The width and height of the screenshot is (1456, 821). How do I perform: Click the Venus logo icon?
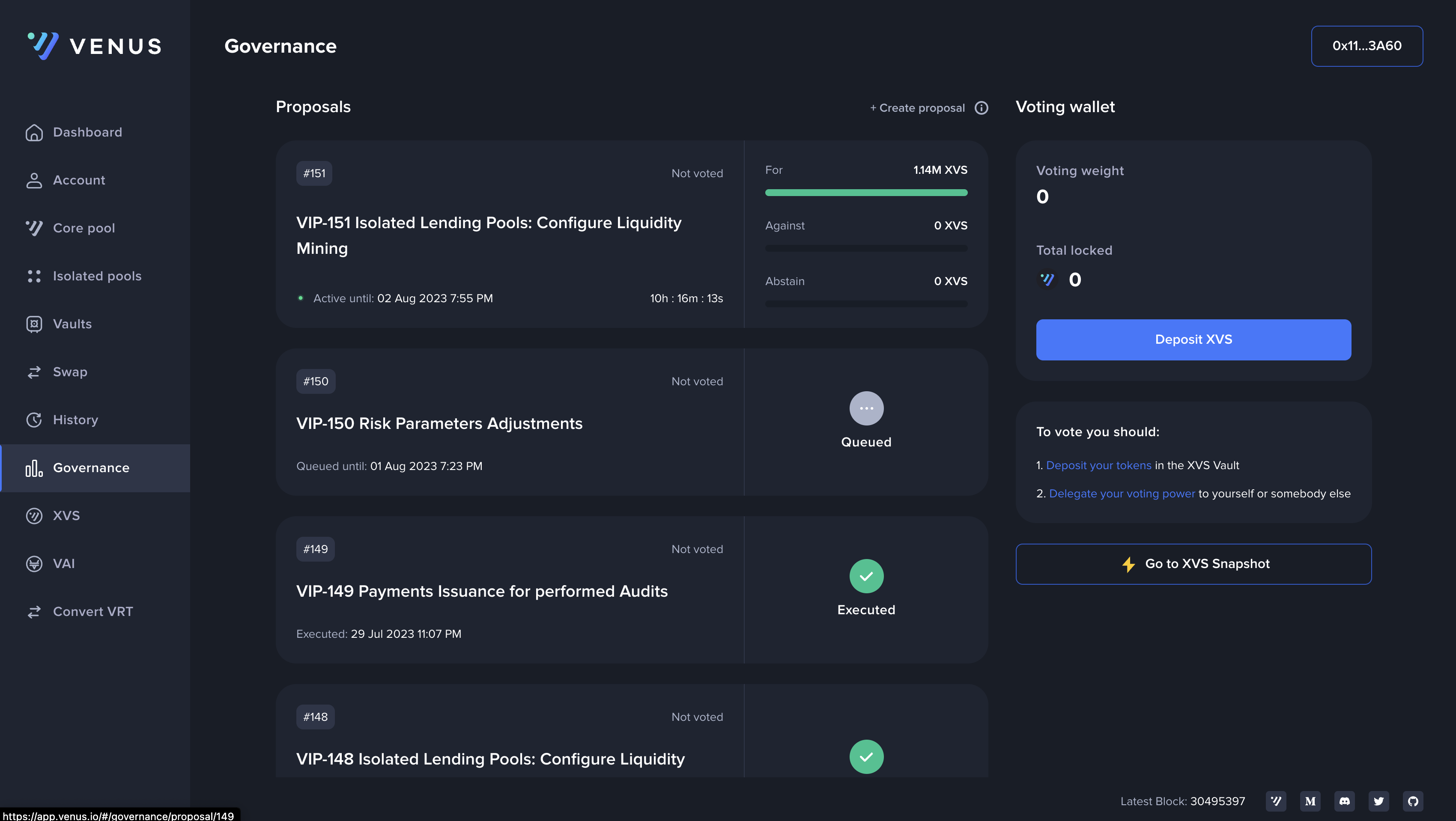pos(44,46)
